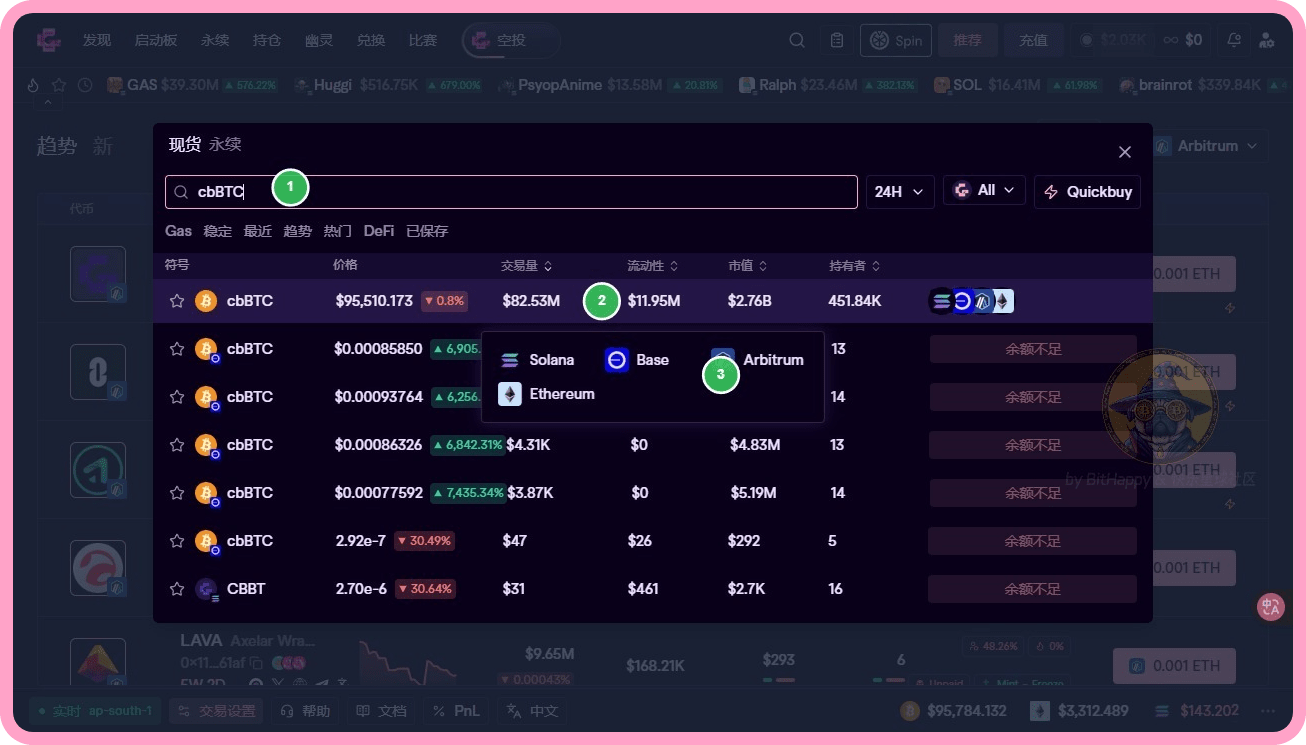
Task: Choose Base in chain popup
Action: coord(637,360)
